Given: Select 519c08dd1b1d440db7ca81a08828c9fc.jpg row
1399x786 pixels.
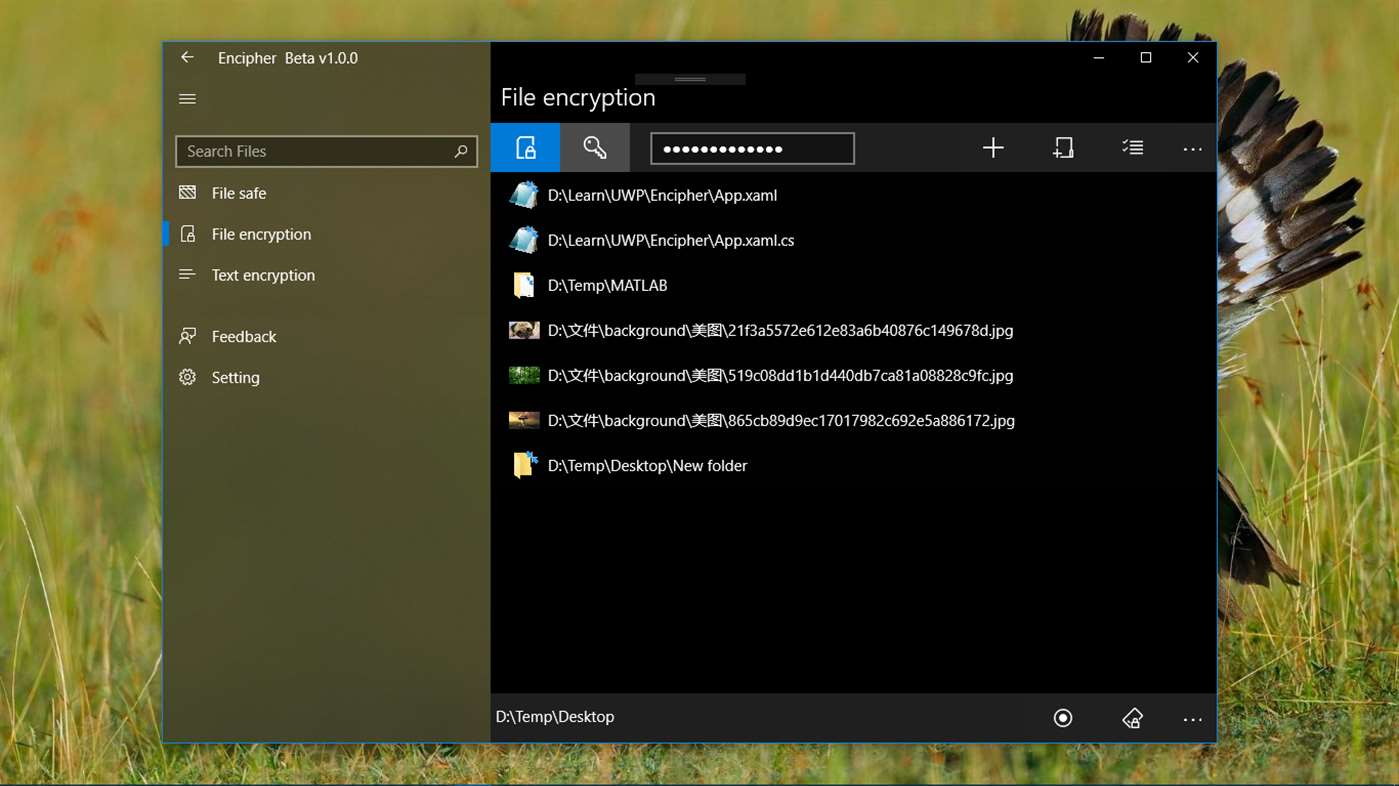Looking at the screenshot, I should tap(853, 375).
